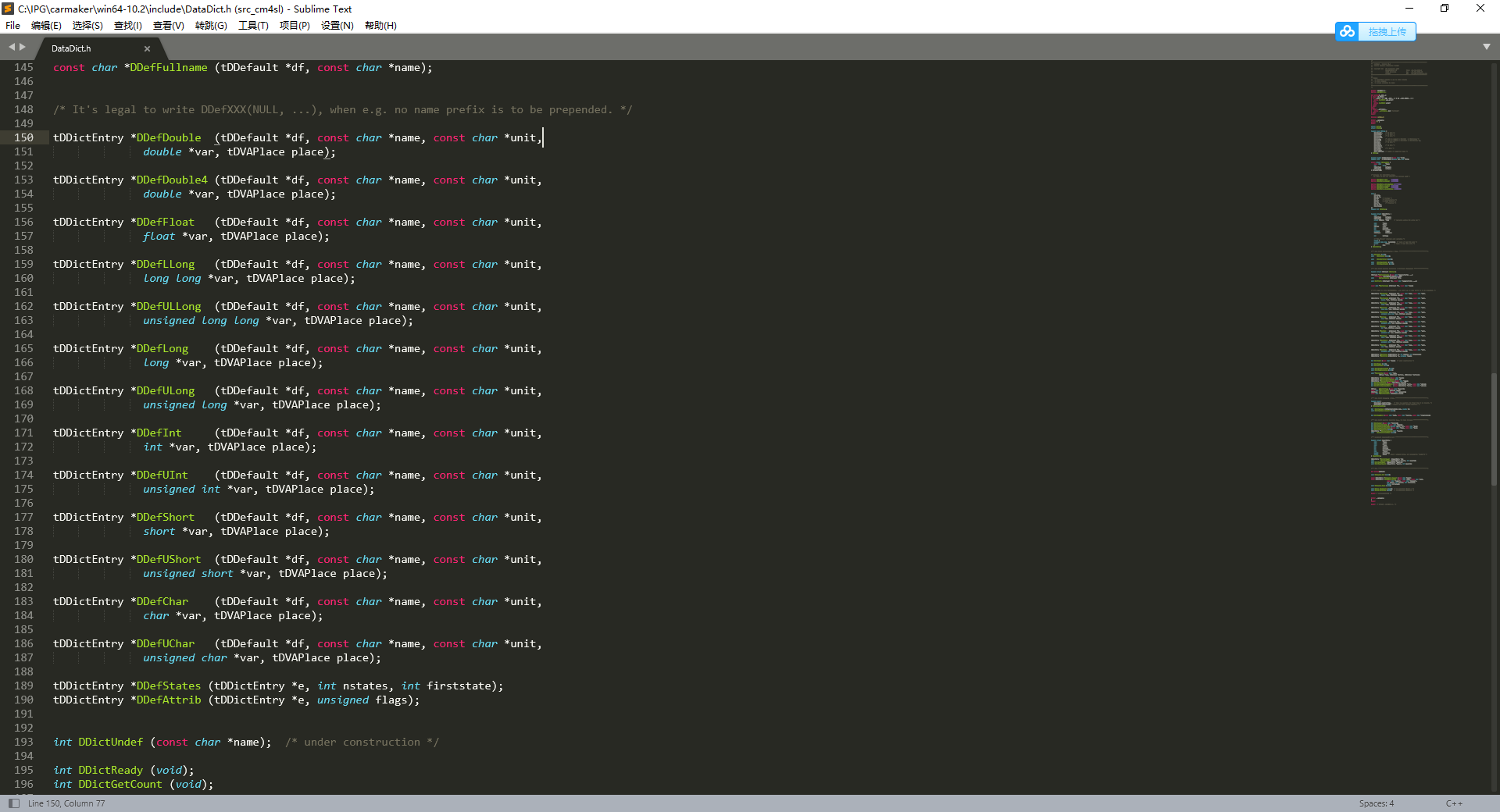Screen dimensions: 1500x812
Task: Click the Baidu cloud upload icon
Action: [x=1347, y=31]
